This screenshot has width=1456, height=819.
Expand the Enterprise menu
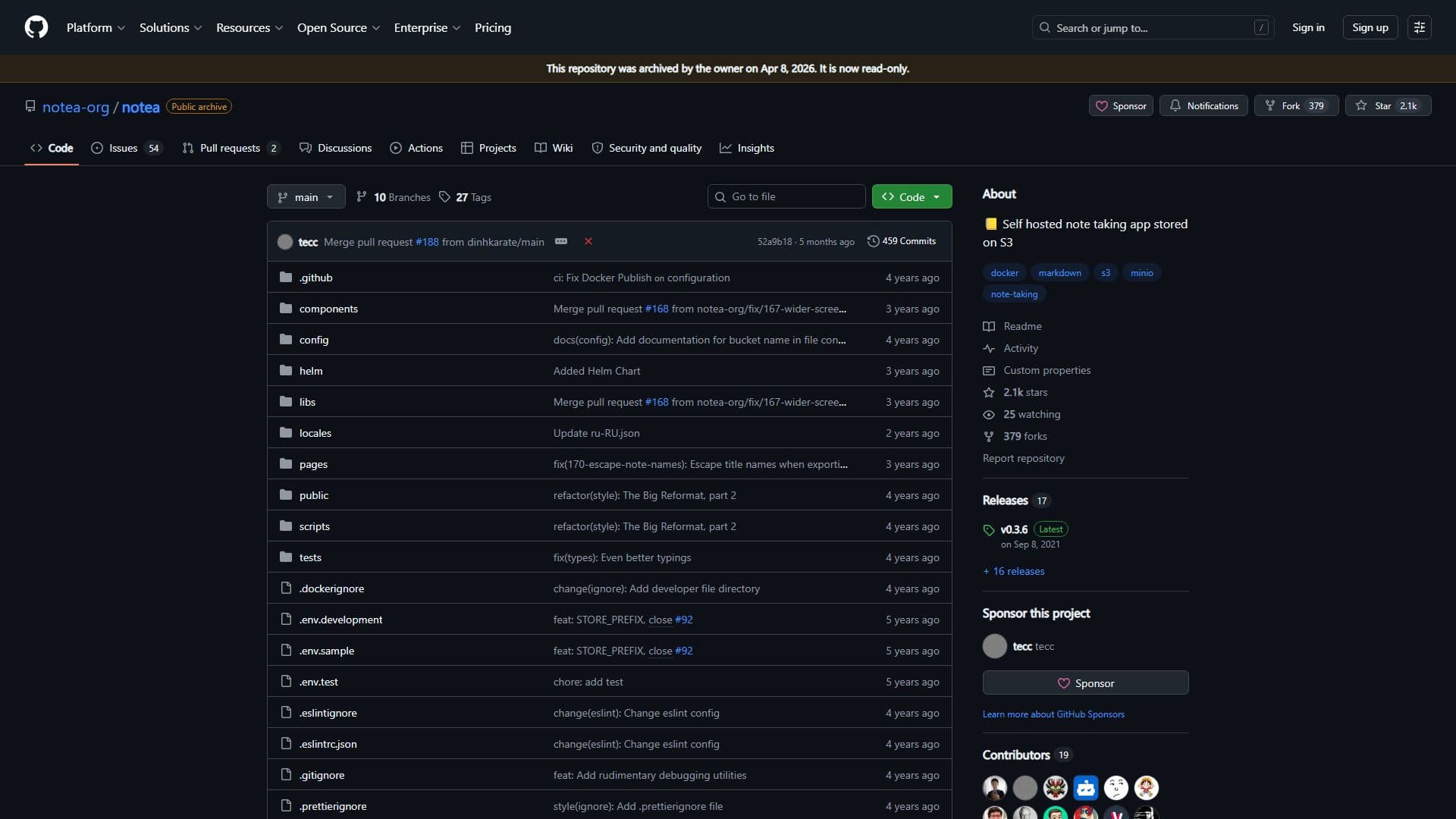[x=427, y=27]
